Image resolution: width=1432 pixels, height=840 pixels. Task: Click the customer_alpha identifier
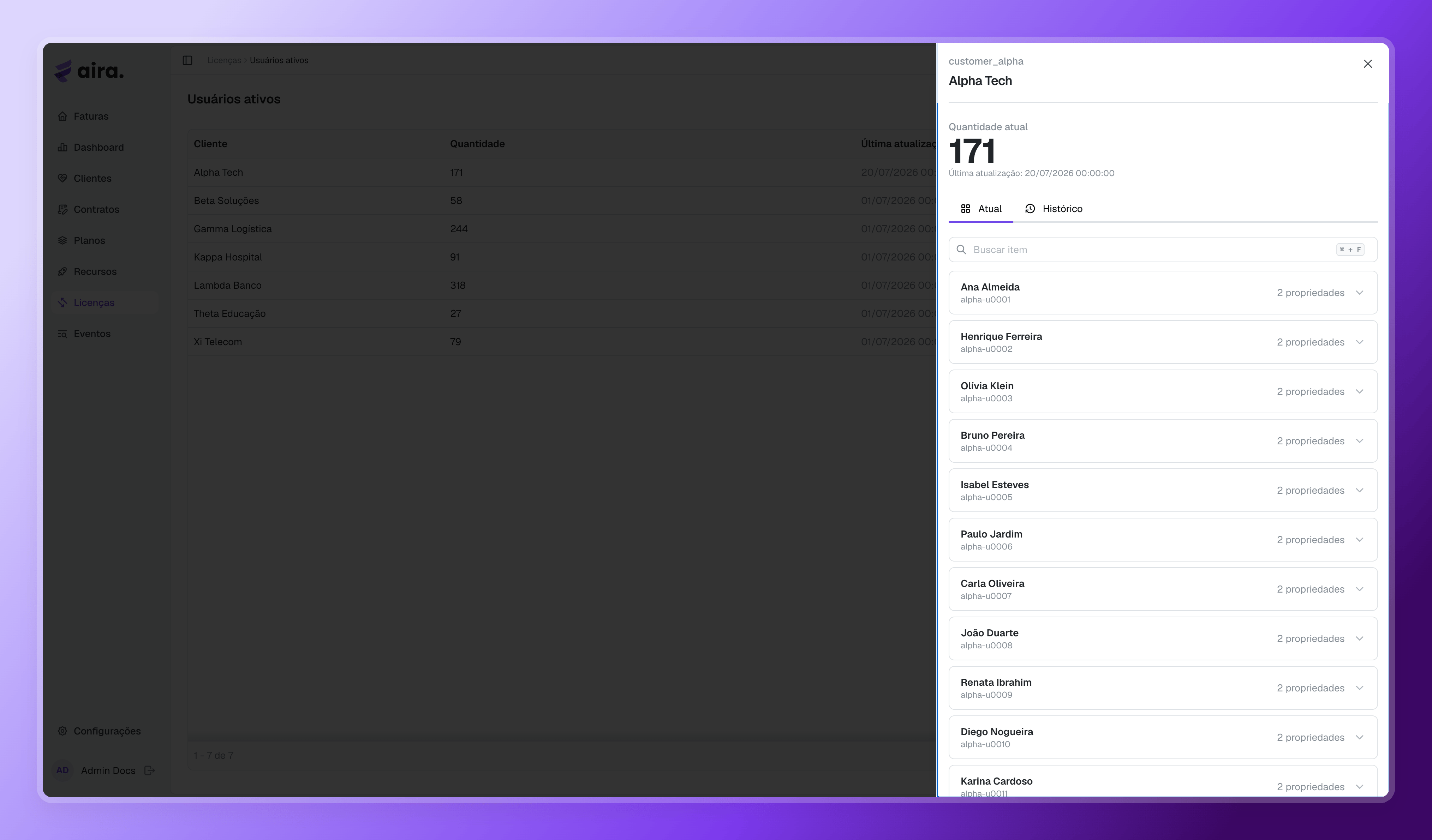point(986,61)
